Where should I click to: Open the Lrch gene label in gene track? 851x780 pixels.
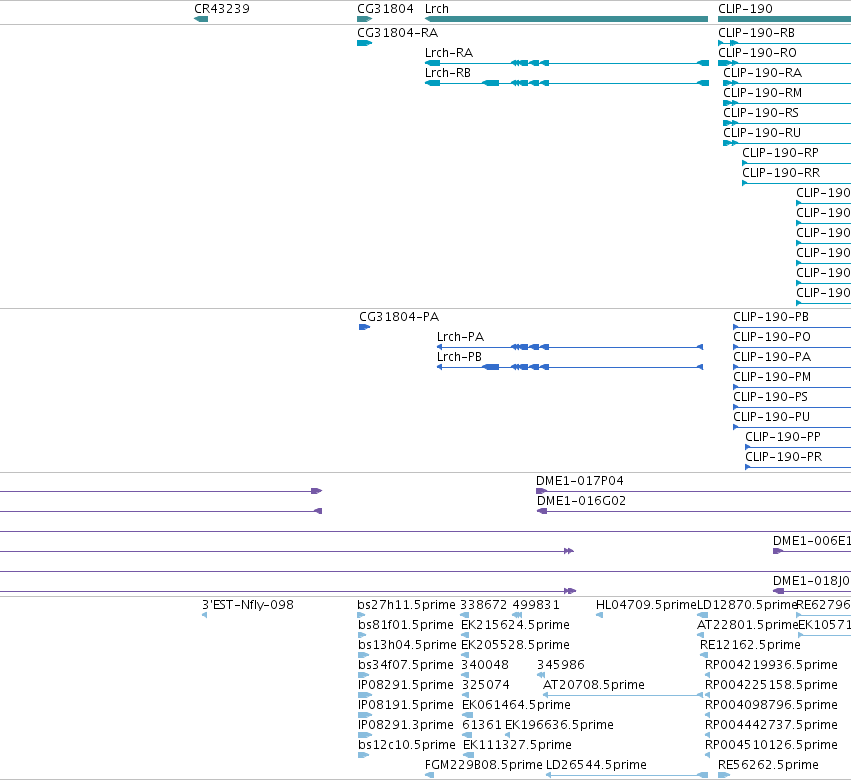coord(437,9)
